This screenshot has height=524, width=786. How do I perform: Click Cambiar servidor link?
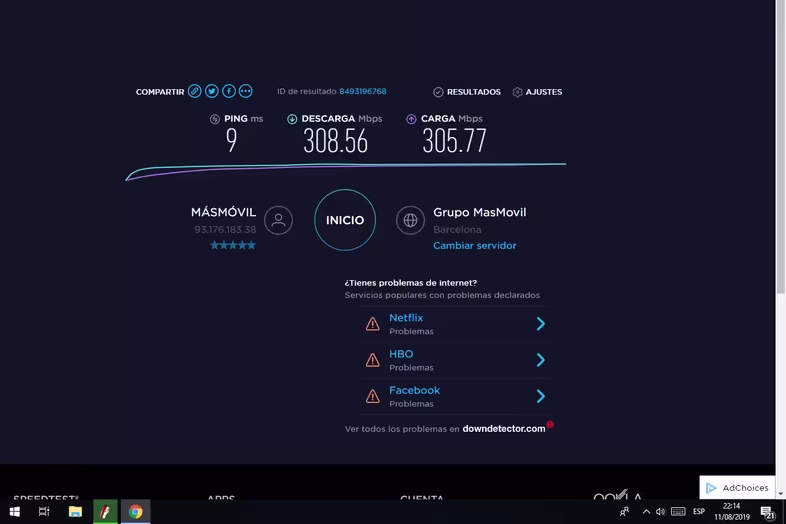pyautogui.click(x=475, y=246)
